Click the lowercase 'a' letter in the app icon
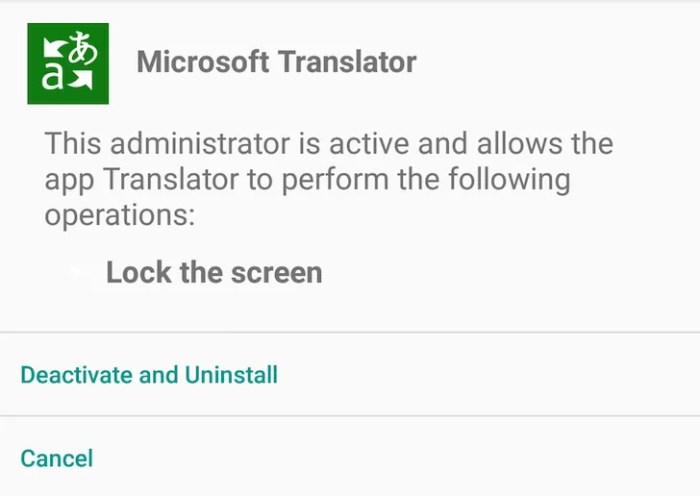The width and height of the screenshot is (700, 496). pyautogui.click(x=53, y=78)
